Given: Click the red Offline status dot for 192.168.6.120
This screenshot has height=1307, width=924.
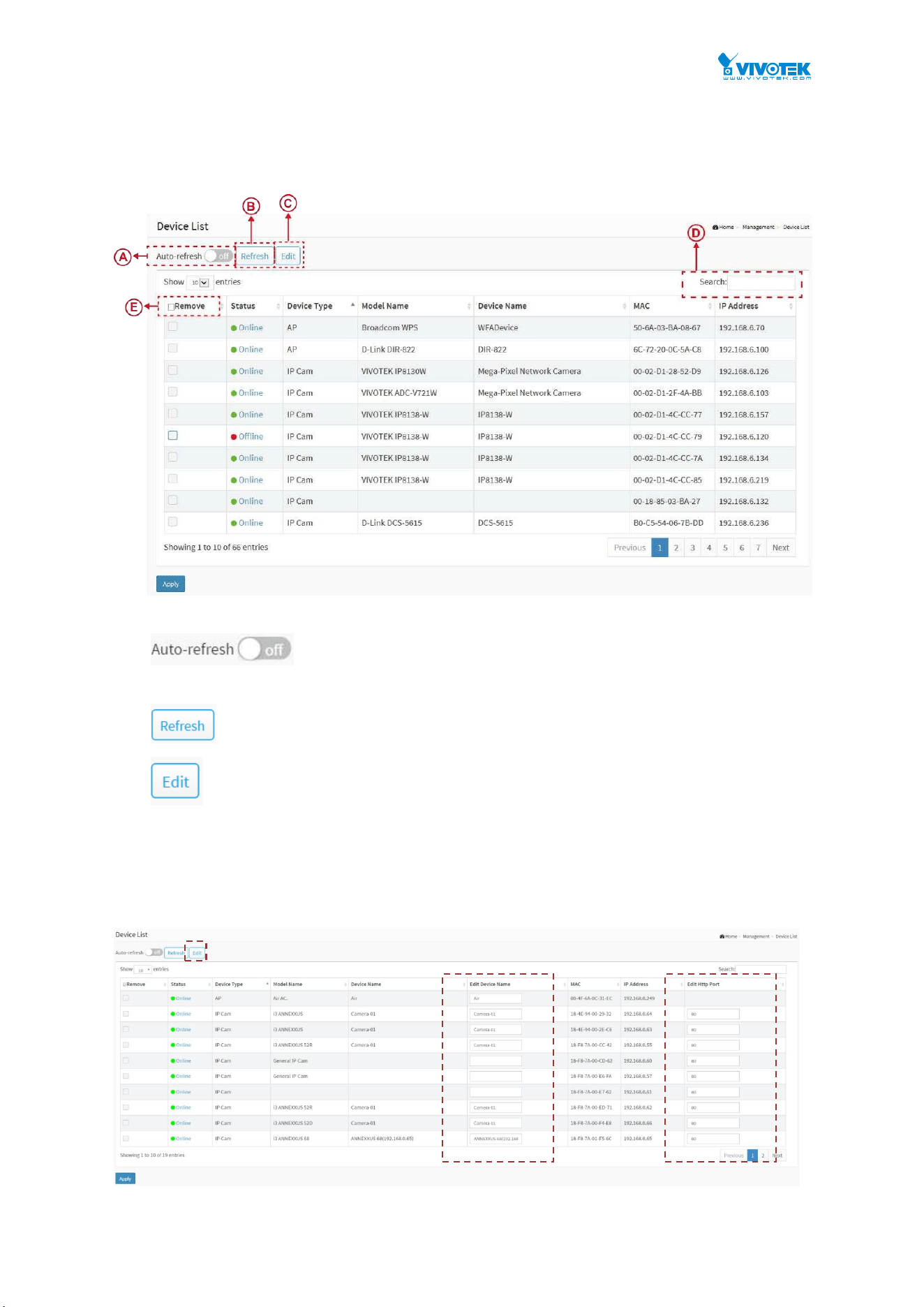Looking at the screenshot, I should (234, 437).
